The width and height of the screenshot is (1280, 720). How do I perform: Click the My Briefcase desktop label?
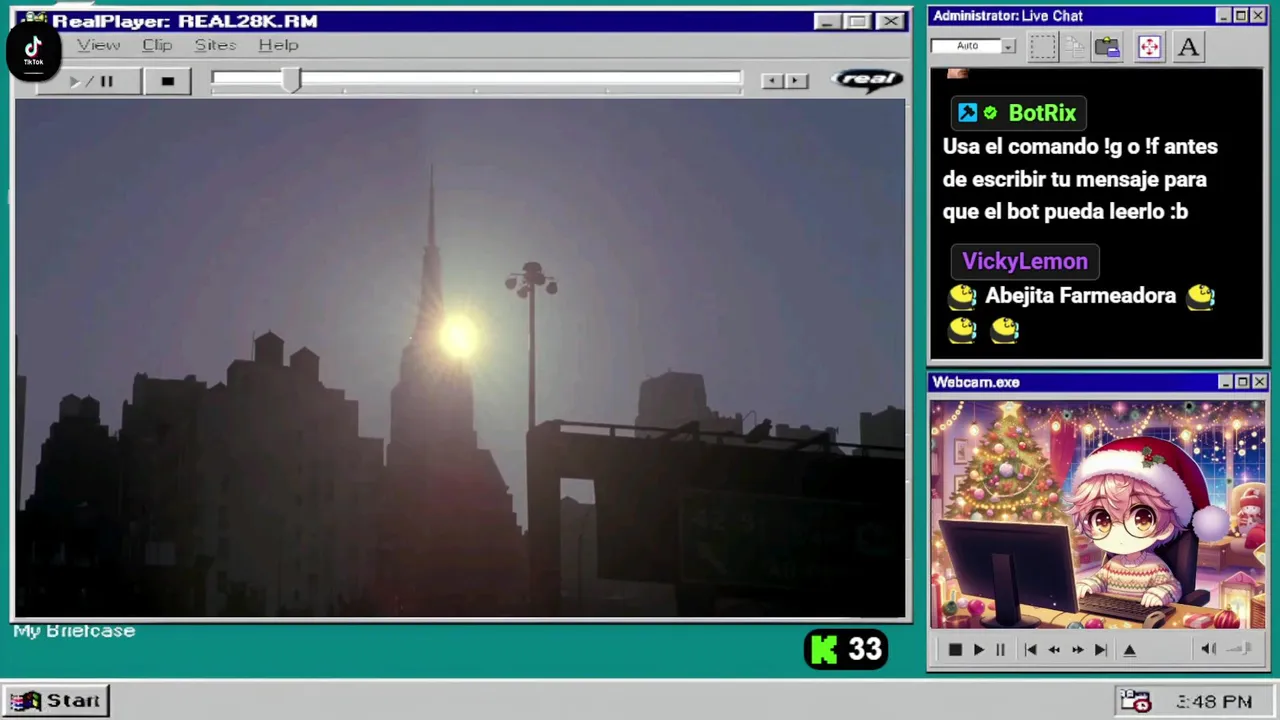point(74,631)
